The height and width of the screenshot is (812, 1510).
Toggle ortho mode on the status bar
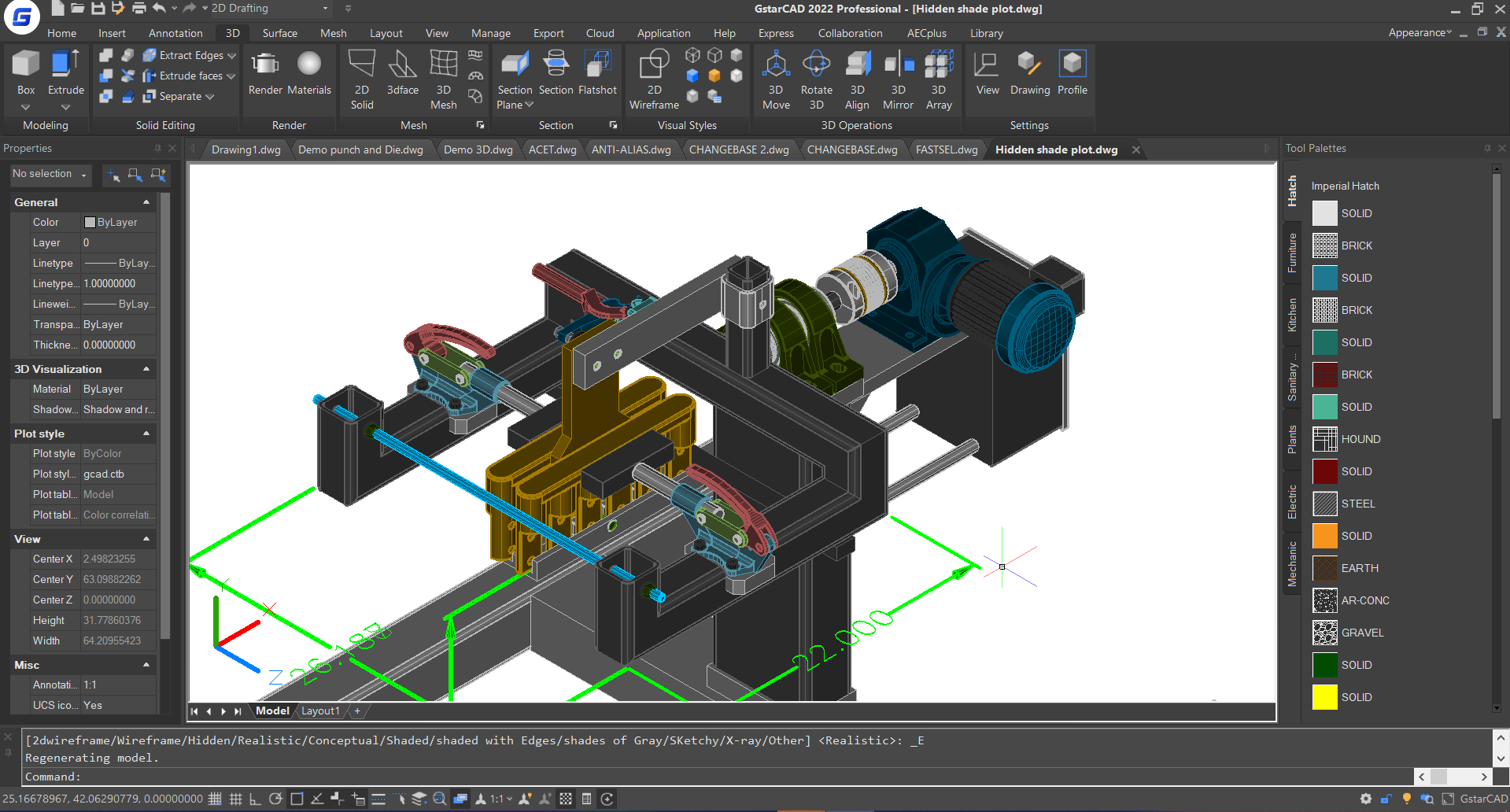[255, 799]
